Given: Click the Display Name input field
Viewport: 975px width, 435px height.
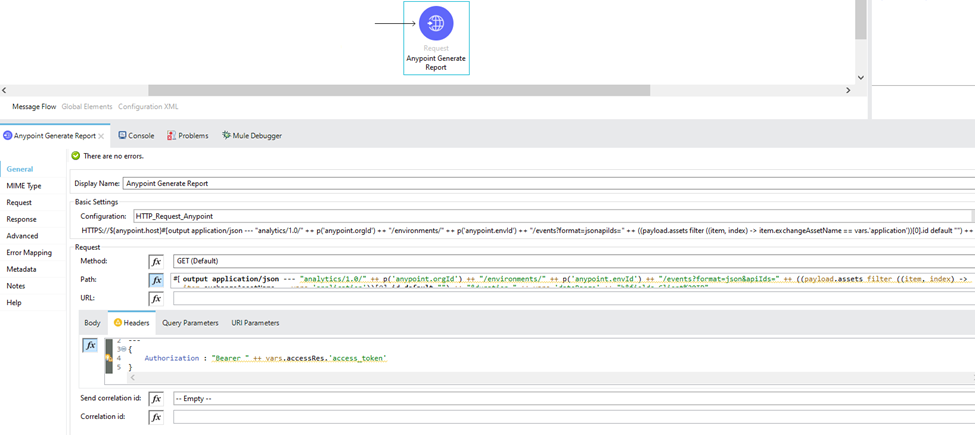Looking at the screenshot, I should point(548,183).
